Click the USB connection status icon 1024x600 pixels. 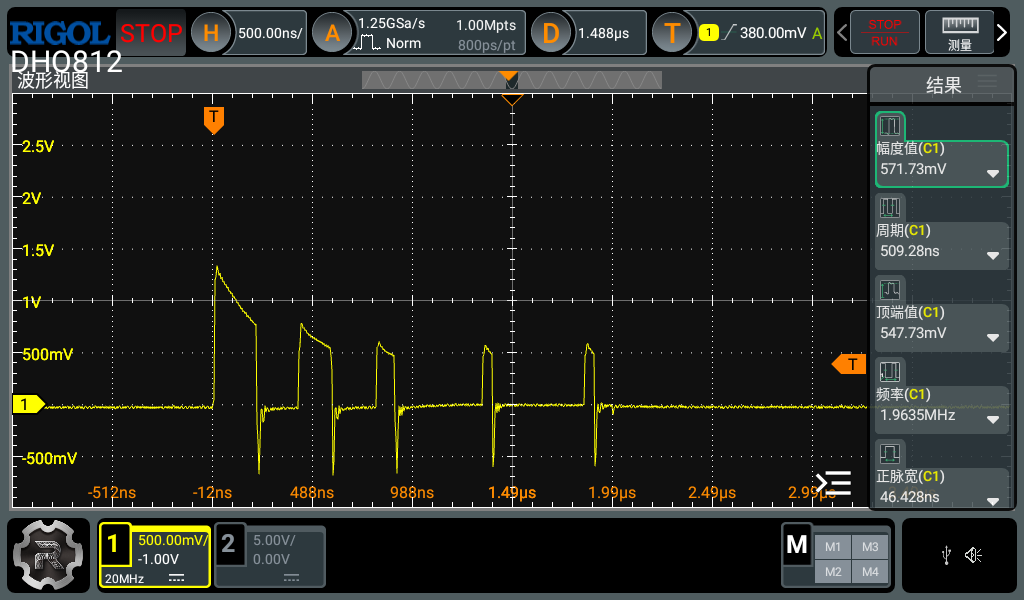point(946,556)
